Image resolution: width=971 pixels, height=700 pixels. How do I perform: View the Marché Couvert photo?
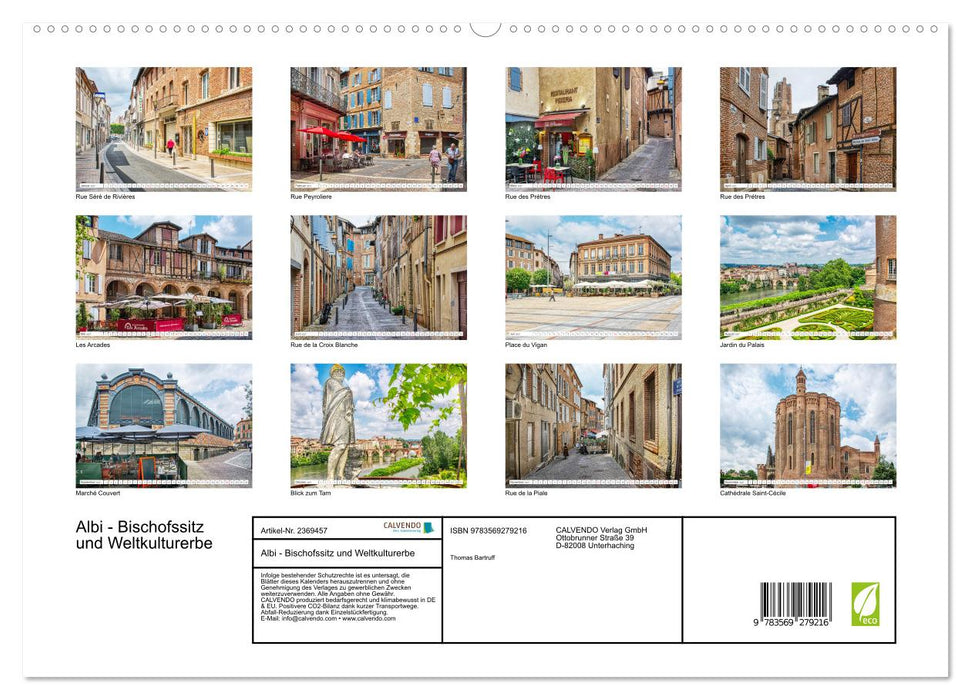click(x=163, y=426)
